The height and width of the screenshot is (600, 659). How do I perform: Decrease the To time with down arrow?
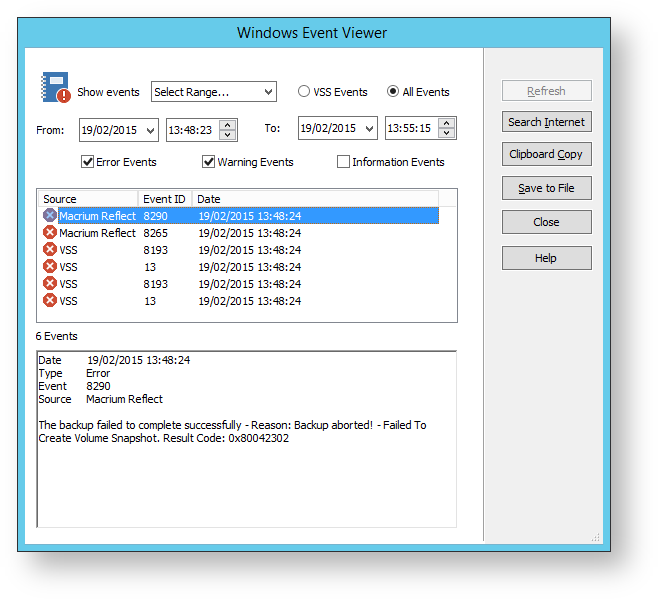(x=446, y=133)
